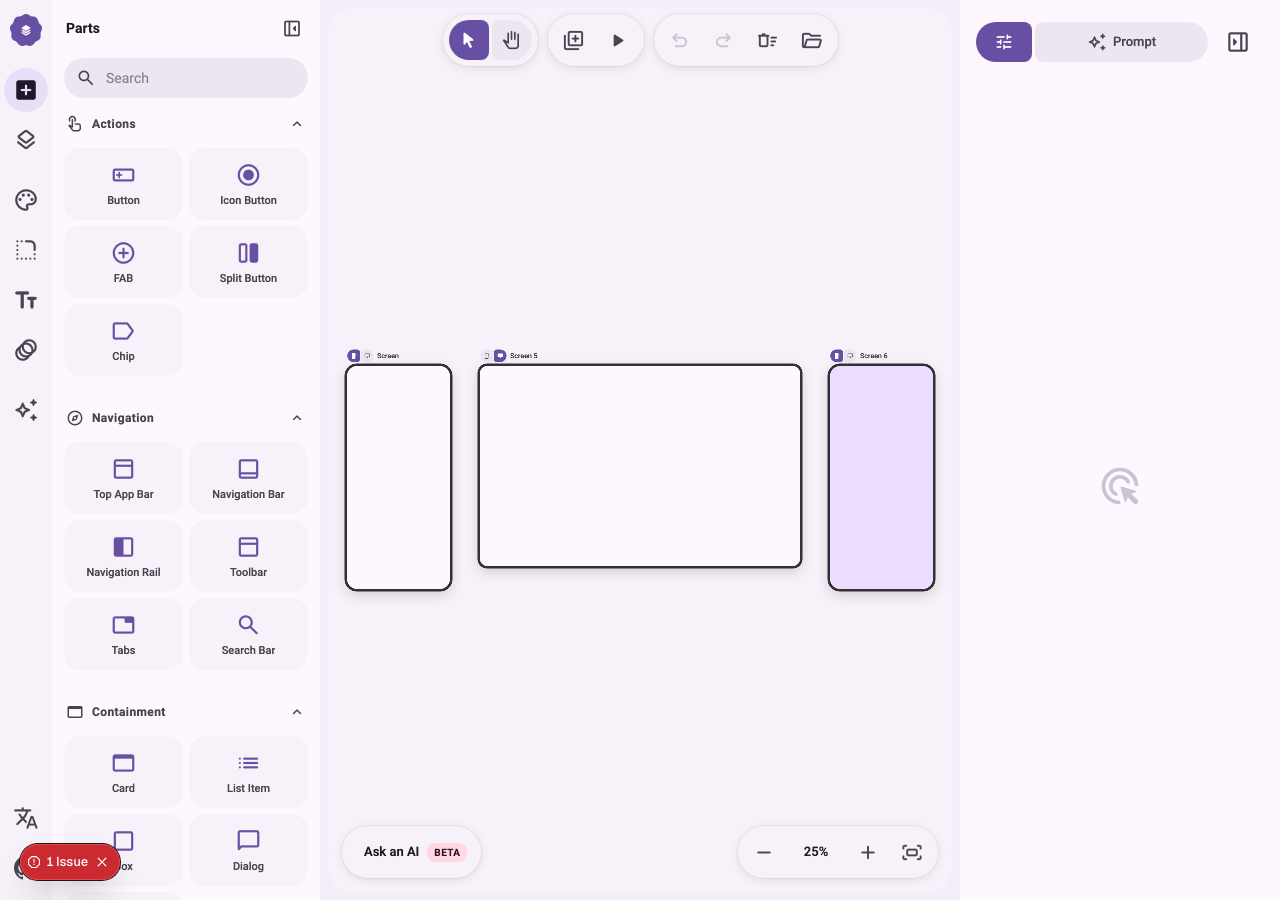Collapse the Parts panel with the sidebar icon
This screenshot has width=1280, height=900.
coord(292,29)
